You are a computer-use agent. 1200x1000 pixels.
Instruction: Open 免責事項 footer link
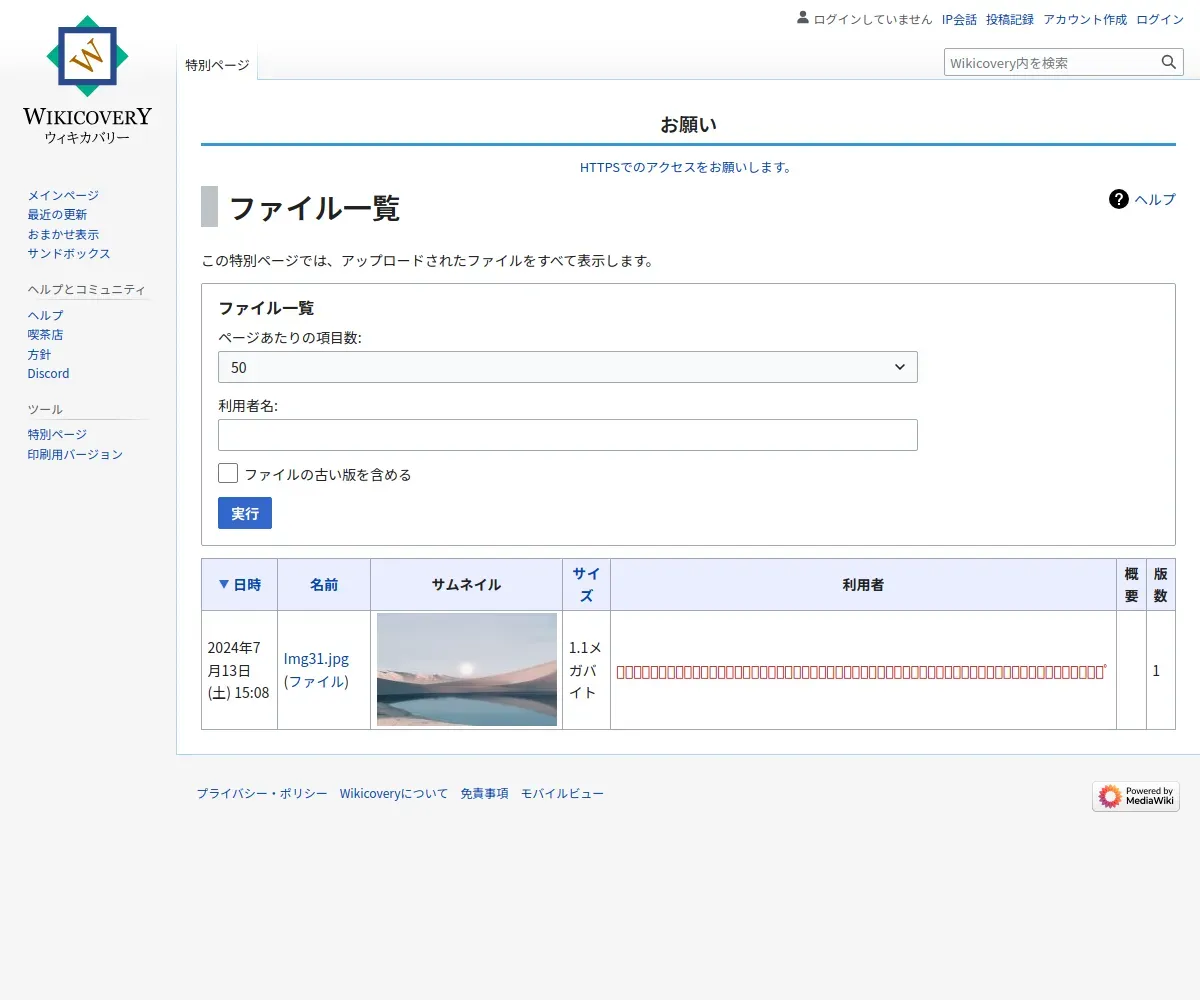click(485, 793)
